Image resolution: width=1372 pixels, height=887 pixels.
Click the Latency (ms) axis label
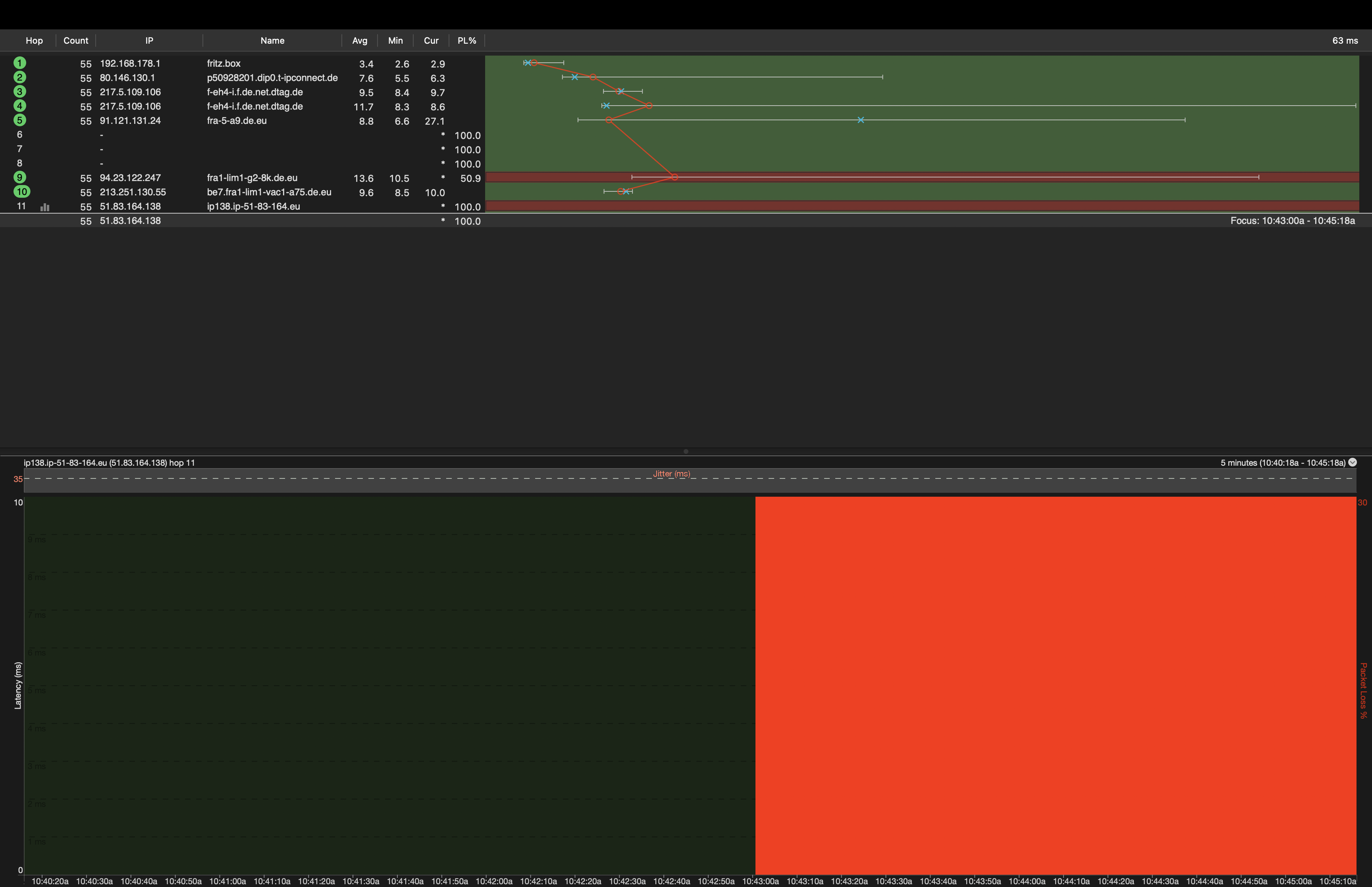tap(18, 685)
